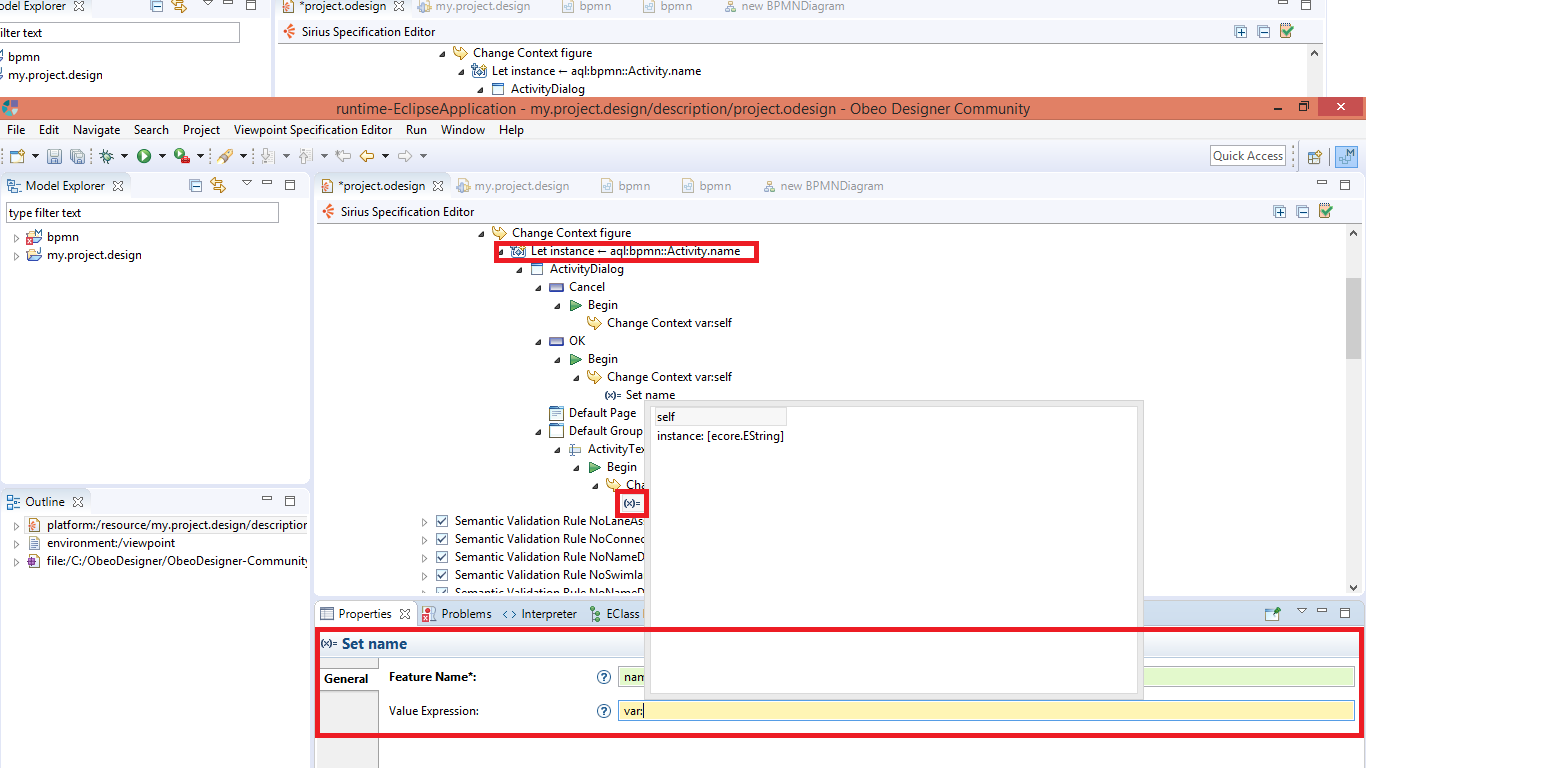Uncheck Semantic Validation Rule NoLaneAs checkbox
Screen dimensions: 1548x768
(x=442, y=521)
